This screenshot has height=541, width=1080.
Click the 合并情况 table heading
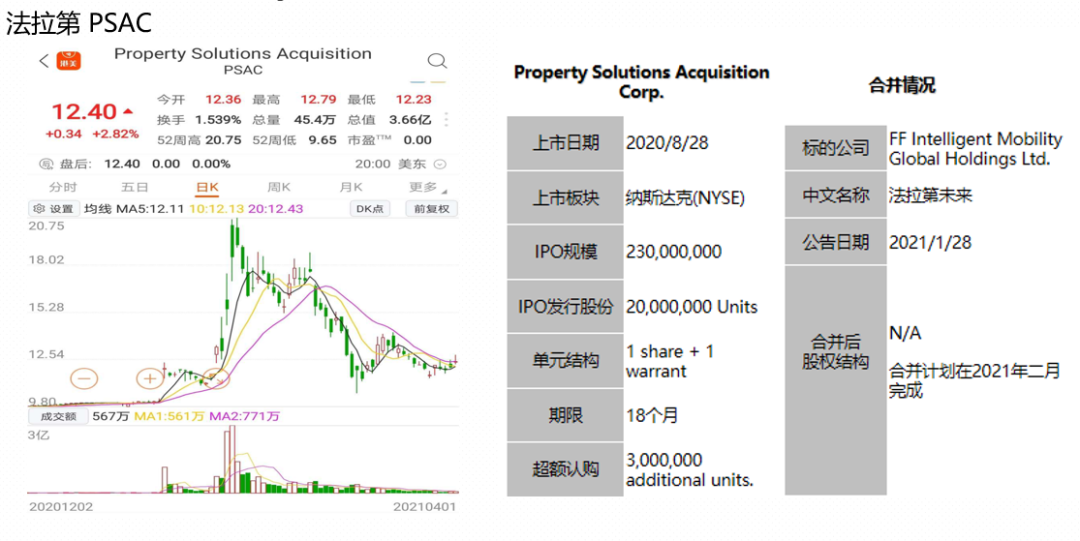click(x=902, y=85)
